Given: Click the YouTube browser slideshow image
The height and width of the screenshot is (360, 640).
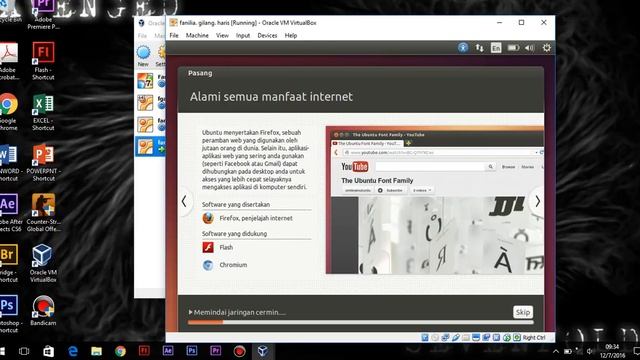Looking at the screenshot, I should [435, 200].
